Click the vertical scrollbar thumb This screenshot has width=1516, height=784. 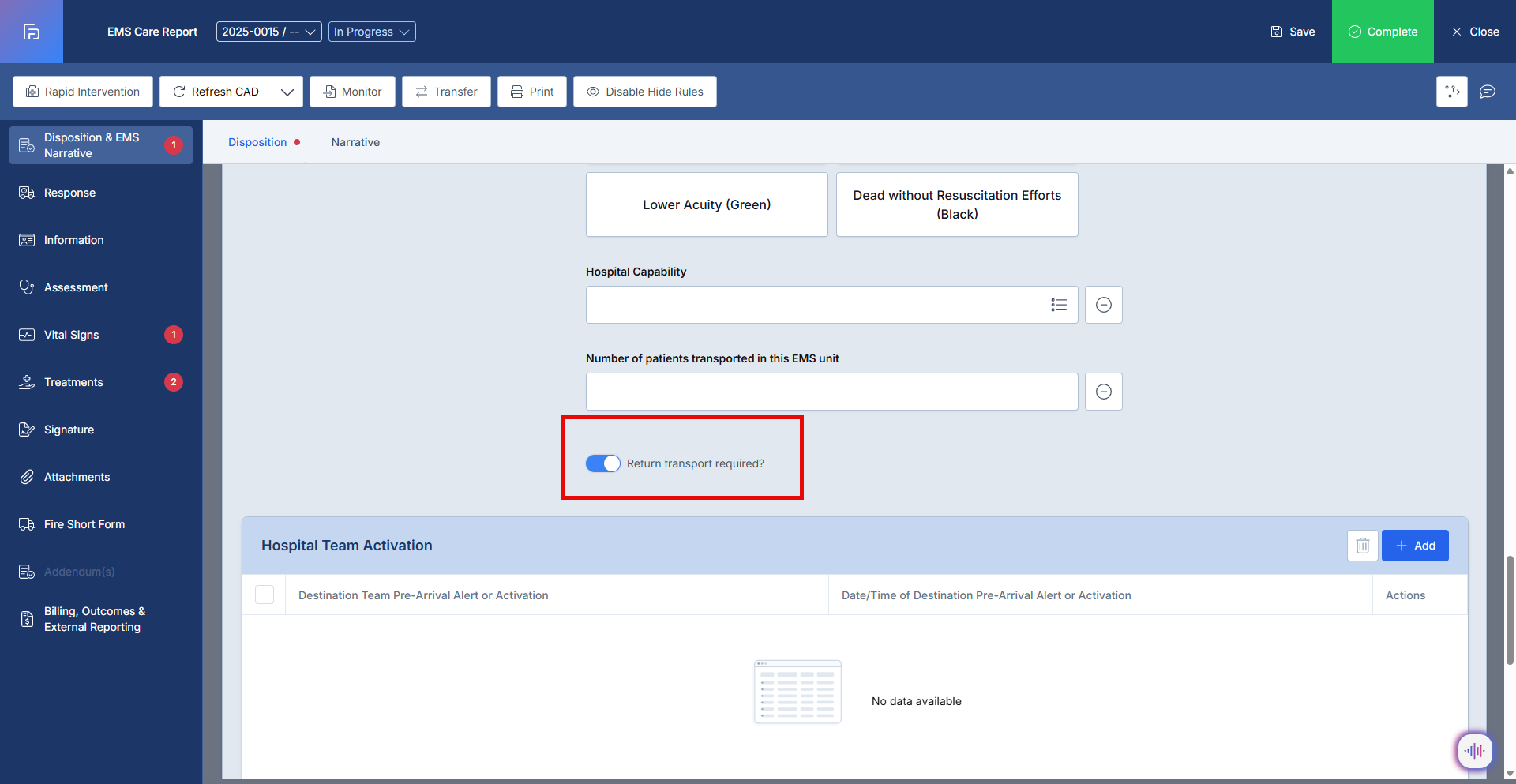tap(1510, 610)
